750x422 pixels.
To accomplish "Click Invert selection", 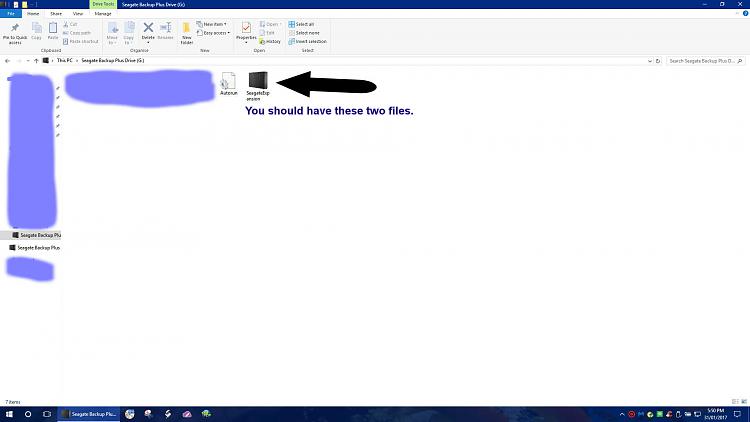I will click(x=308, y=42).
